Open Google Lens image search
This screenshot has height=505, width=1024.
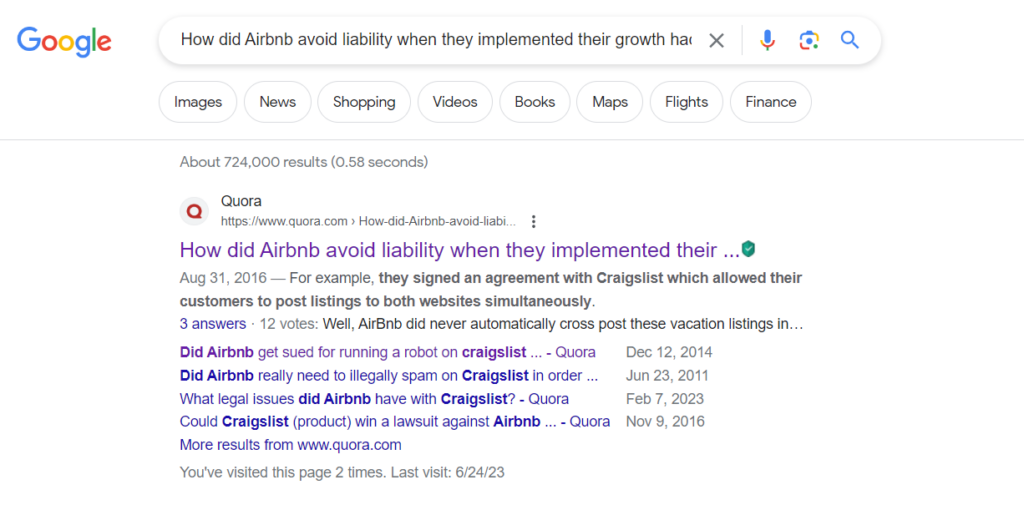(x=809, y=40)
